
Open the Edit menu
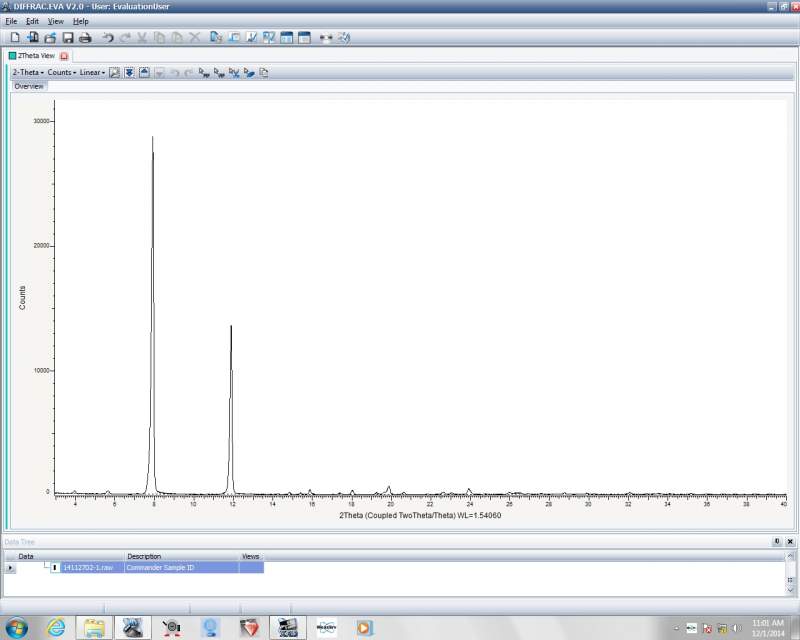pos(32,21)
